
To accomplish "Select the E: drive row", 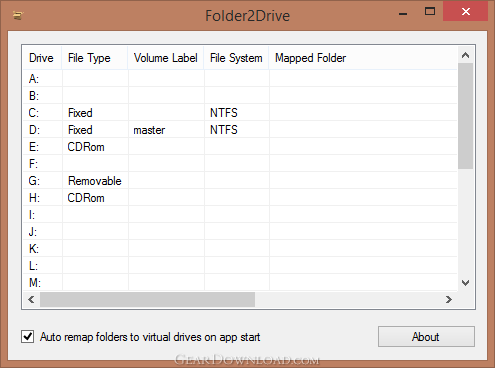I will coord(240,147).
